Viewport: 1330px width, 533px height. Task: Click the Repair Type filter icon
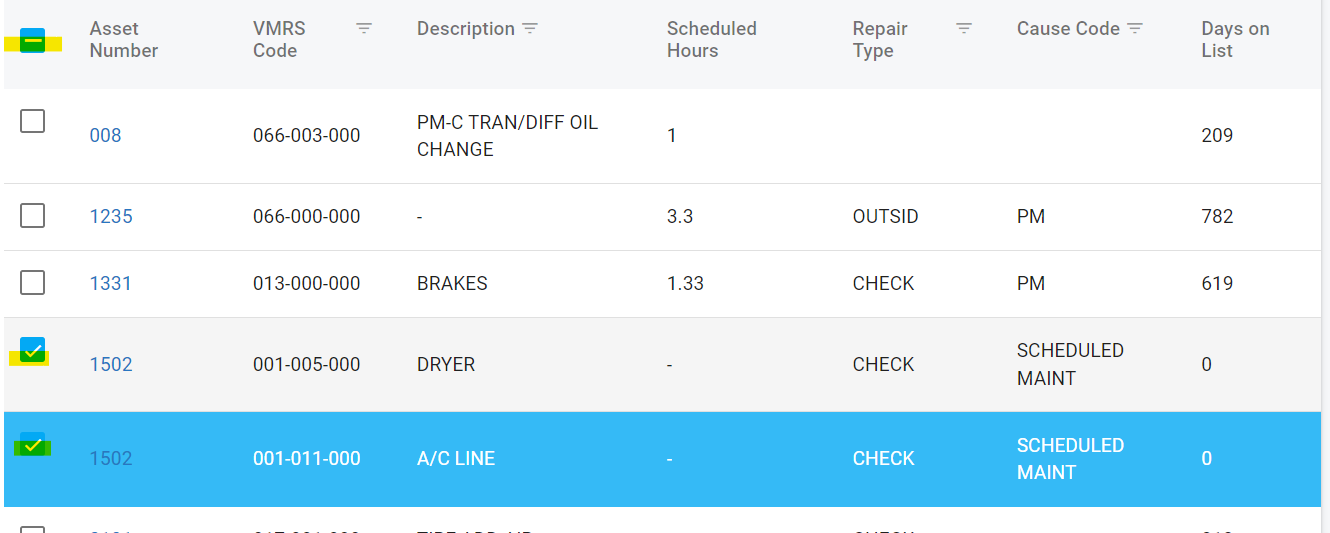pos(964,29)
